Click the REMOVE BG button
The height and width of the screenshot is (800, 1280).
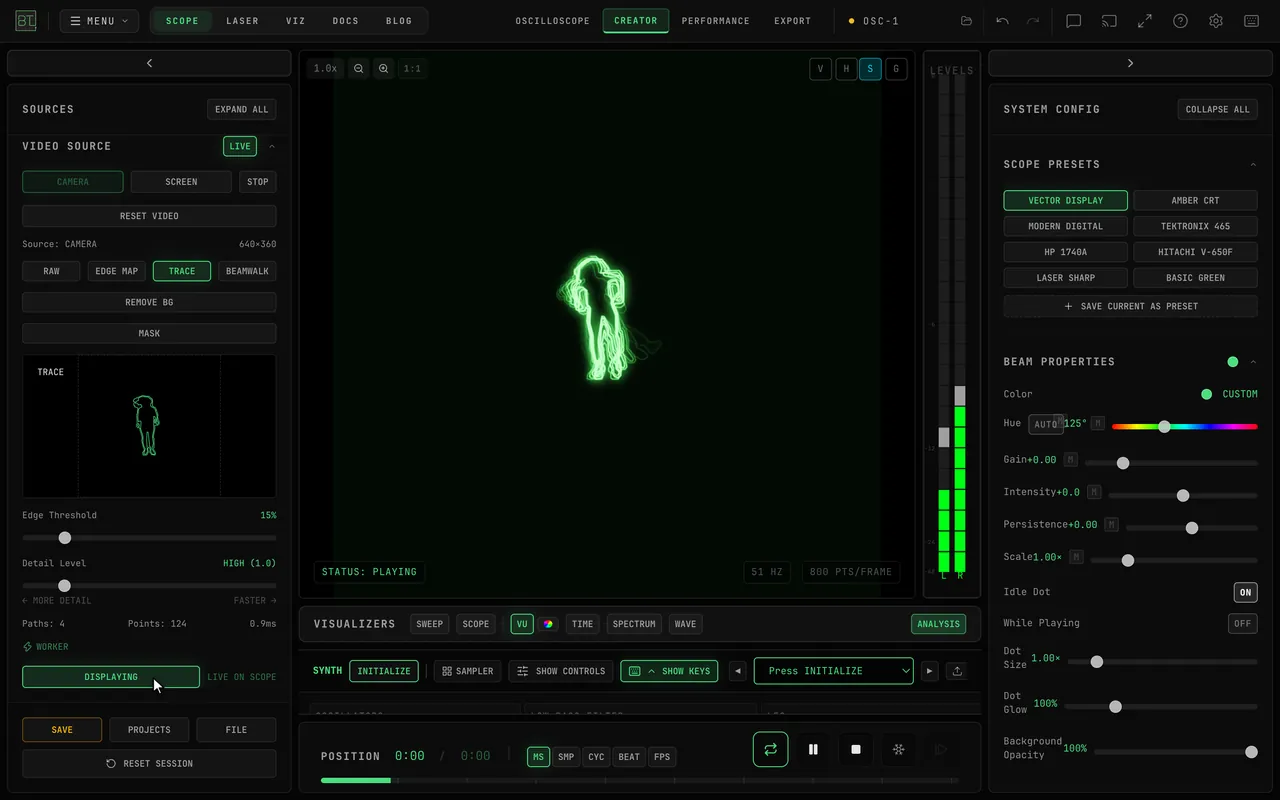[149, 302]
